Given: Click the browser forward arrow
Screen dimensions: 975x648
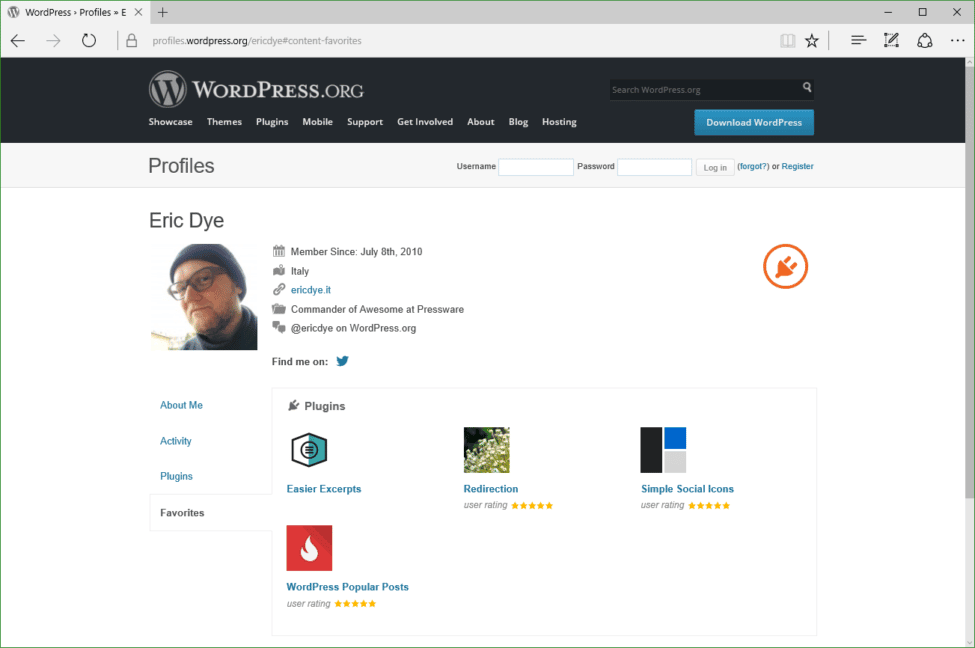Looking at the screenshot, I should (x=53, y=41).
